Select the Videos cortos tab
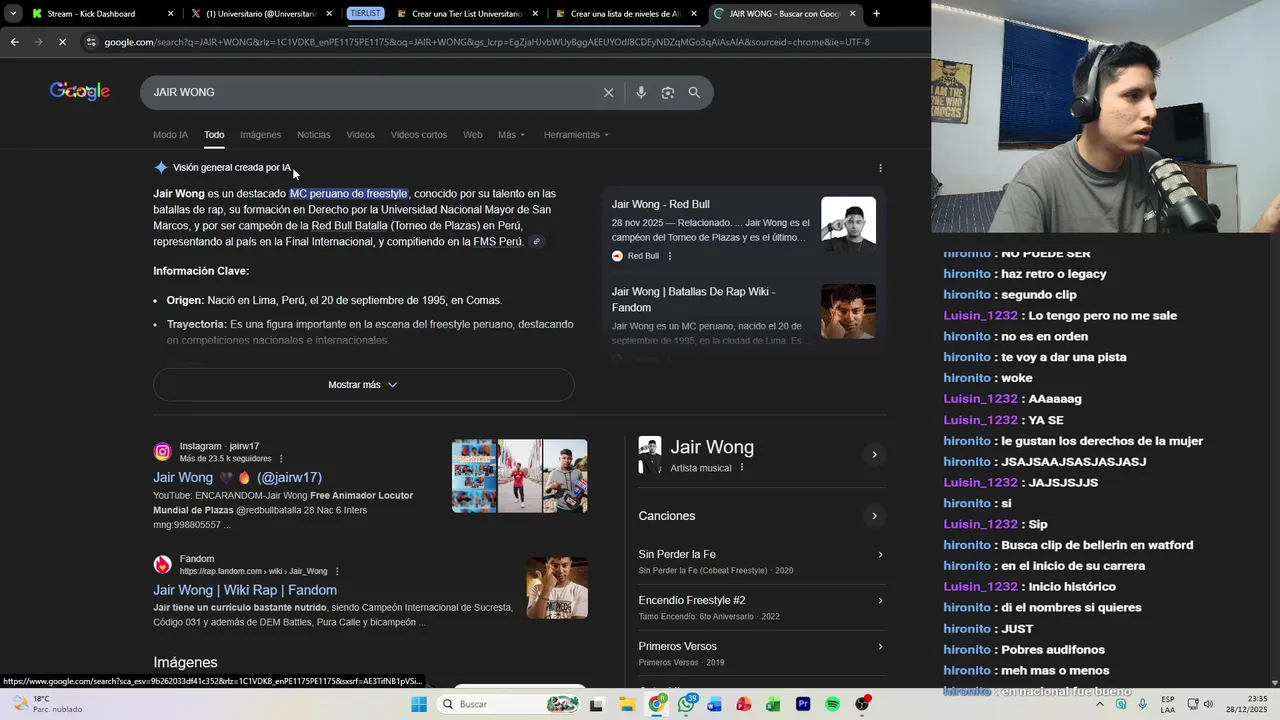 (419, 135)
